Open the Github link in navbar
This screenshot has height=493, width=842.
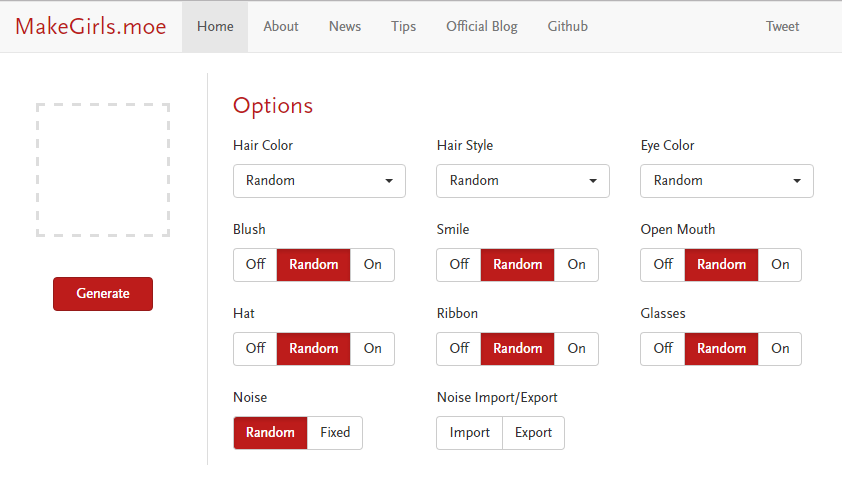point(568,27)
